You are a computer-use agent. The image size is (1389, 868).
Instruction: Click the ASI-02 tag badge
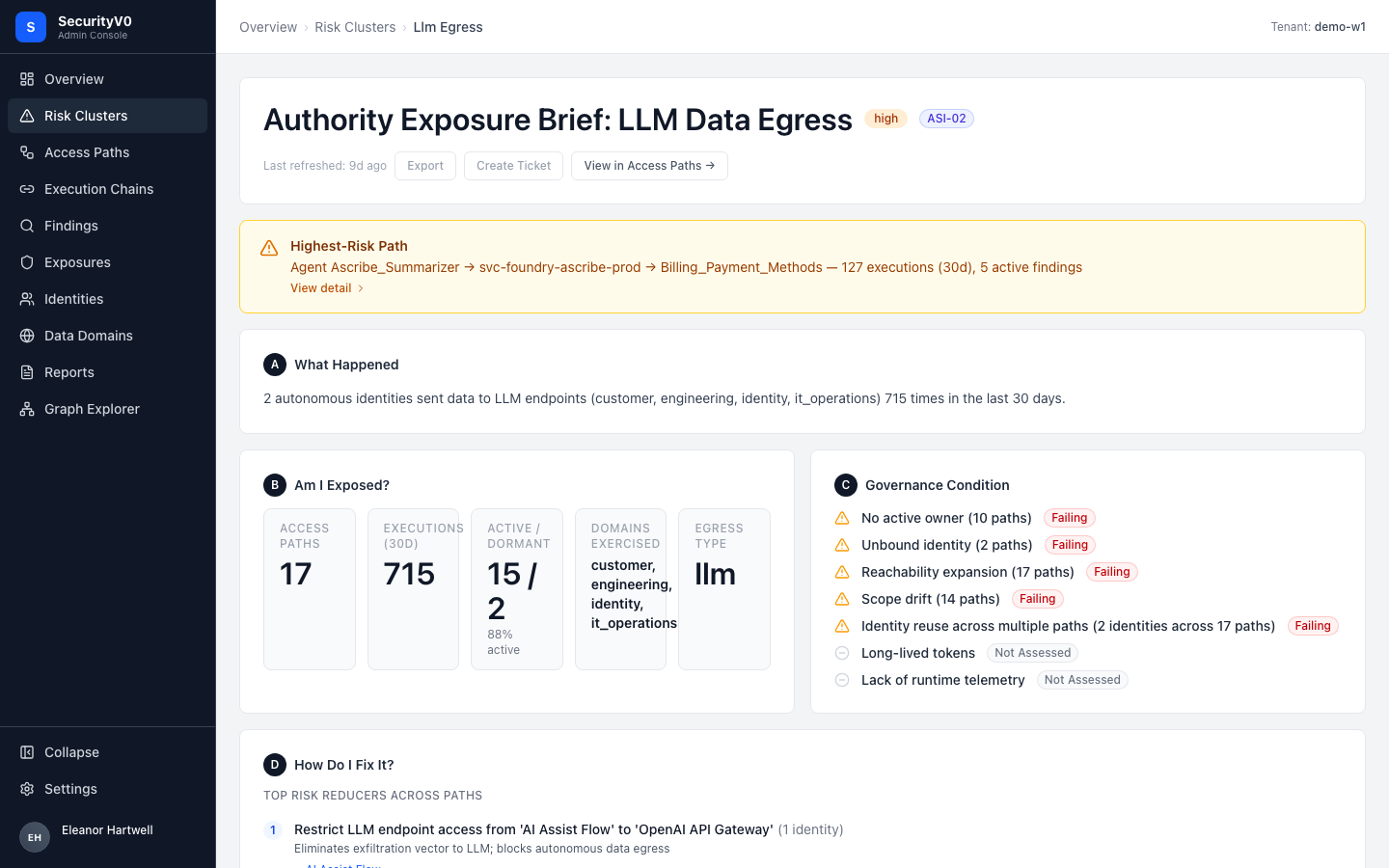coord(946,119)
